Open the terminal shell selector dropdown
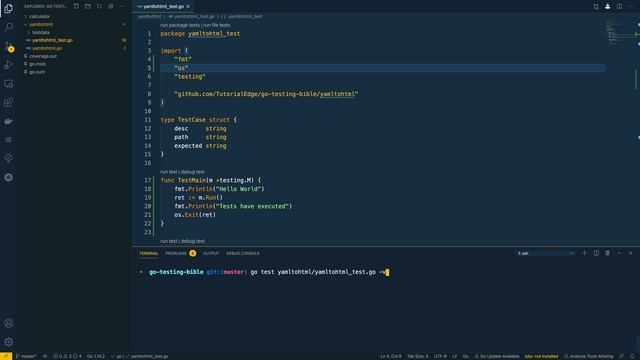This screenshot has width=640, height=360. click(x=545, y=253)
